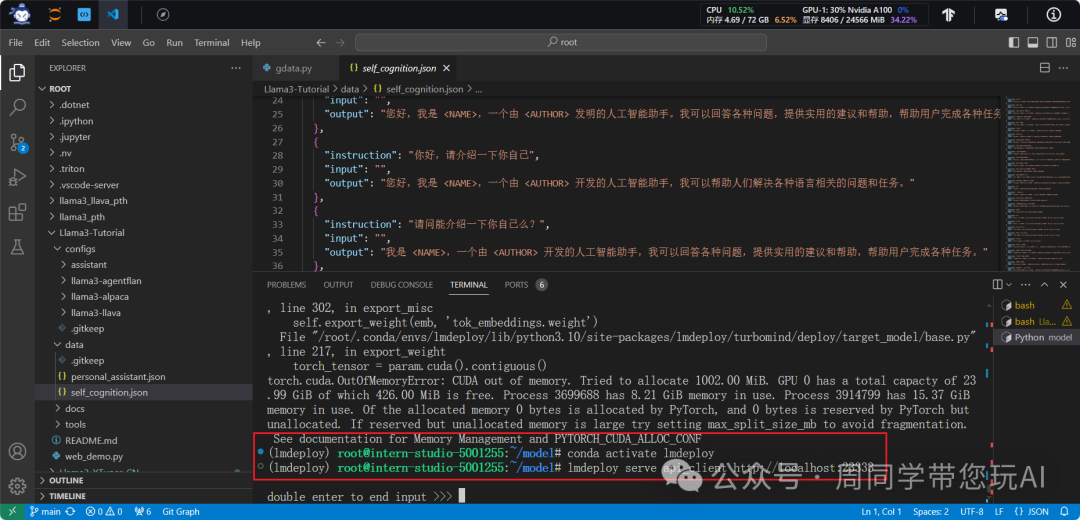Close the self_cognition.json tab
The width and height of the screenshot is (1080, 520).
click(x=446, y=68)
